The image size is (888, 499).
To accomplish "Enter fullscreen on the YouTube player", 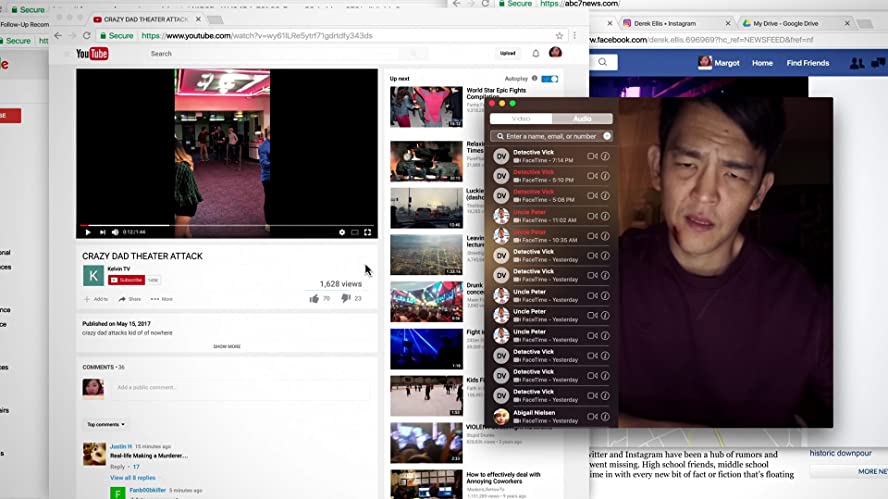I will click(368, 232).
